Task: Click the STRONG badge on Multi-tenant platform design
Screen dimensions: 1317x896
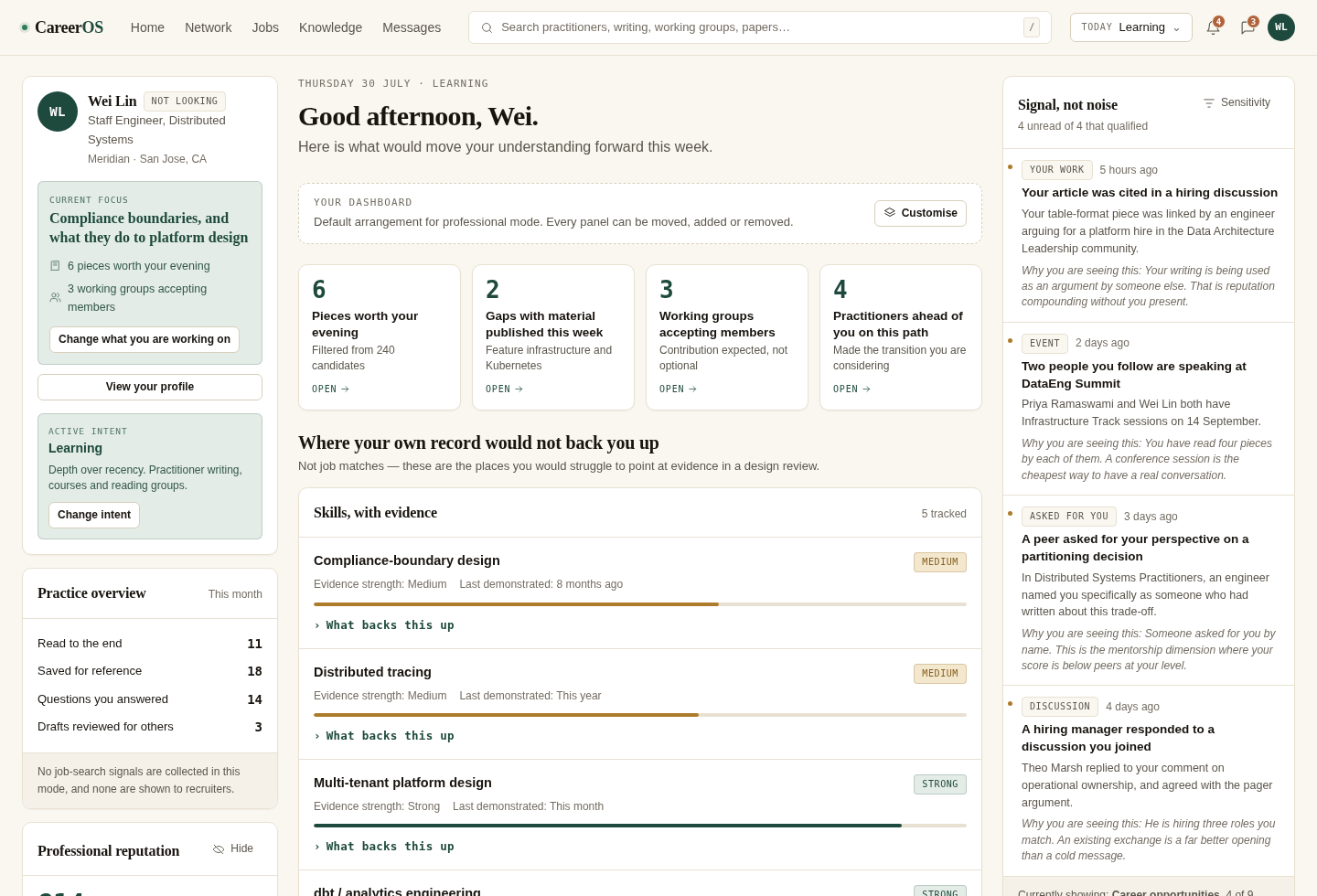Action: 940,784
